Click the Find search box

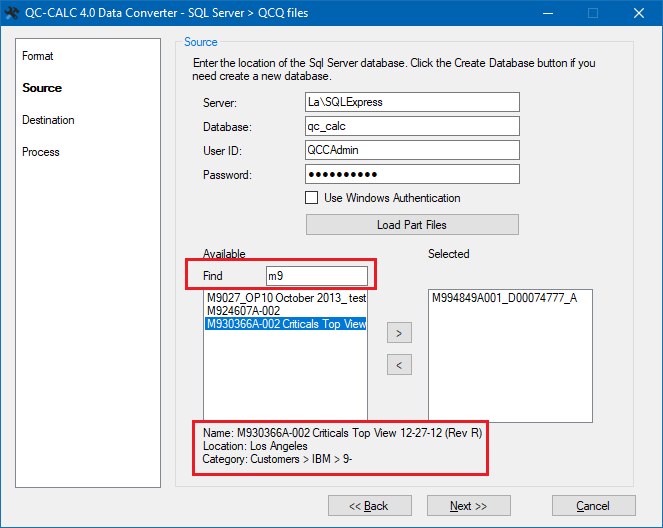point(316,276)
